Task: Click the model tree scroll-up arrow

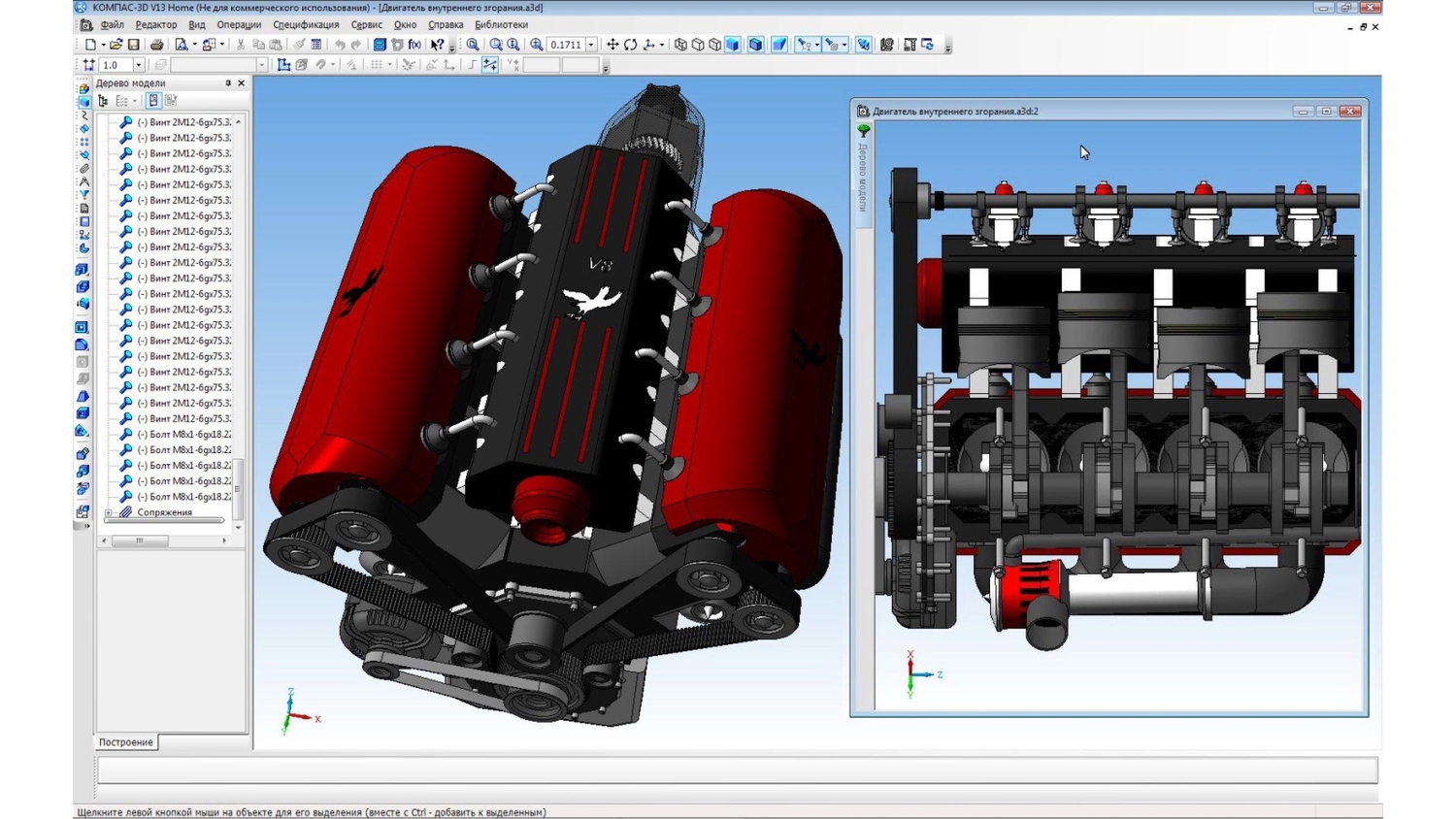Action: [238, 121]
